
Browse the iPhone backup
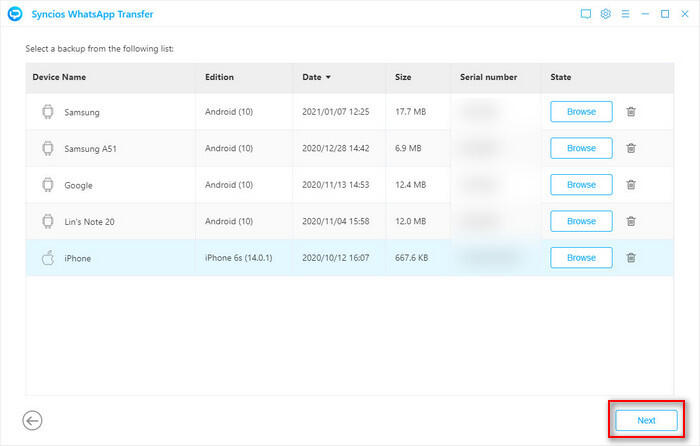pyautogui.click(x=581, y=257)
